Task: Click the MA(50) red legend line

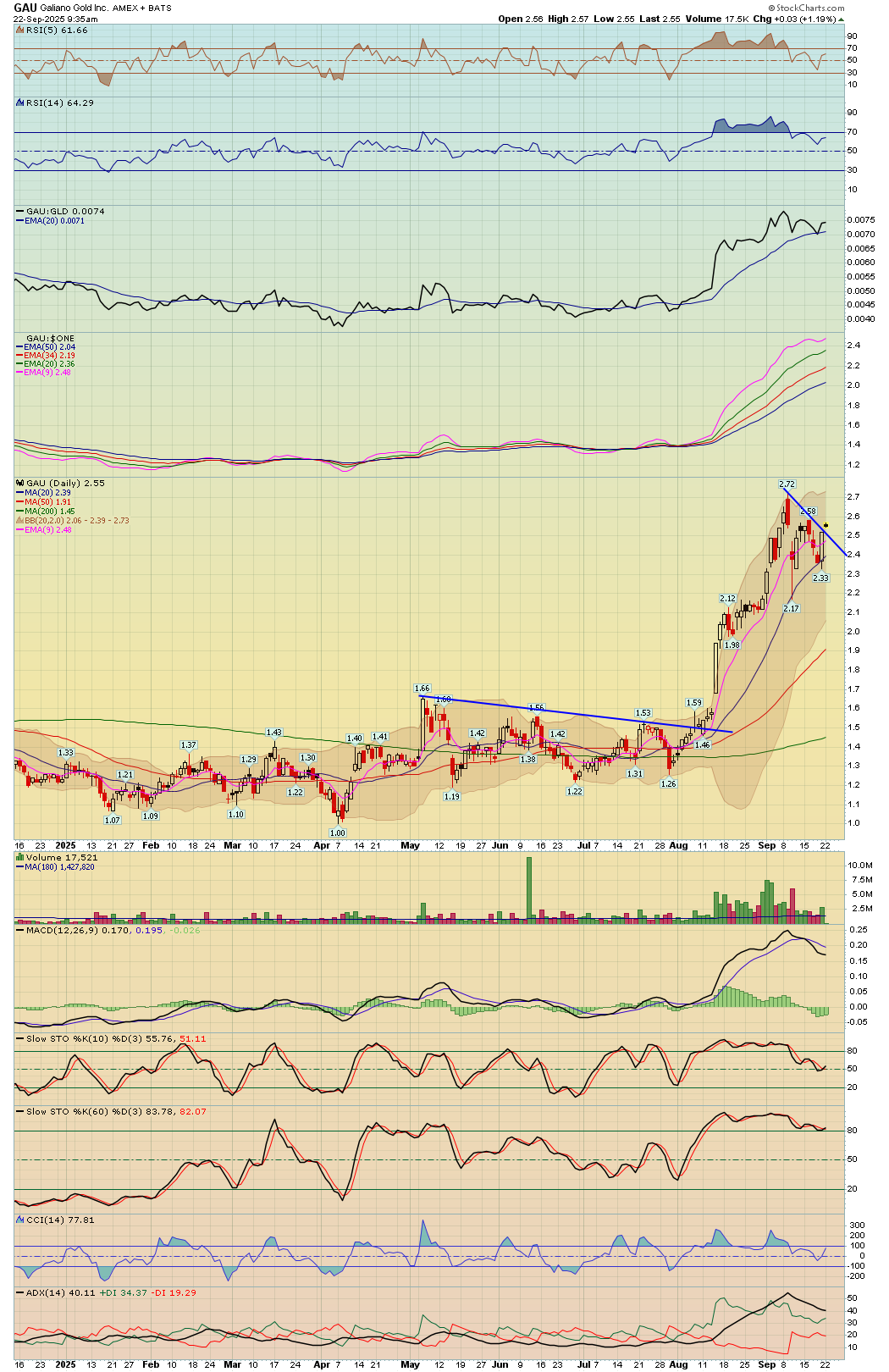Action: [20, 502]
